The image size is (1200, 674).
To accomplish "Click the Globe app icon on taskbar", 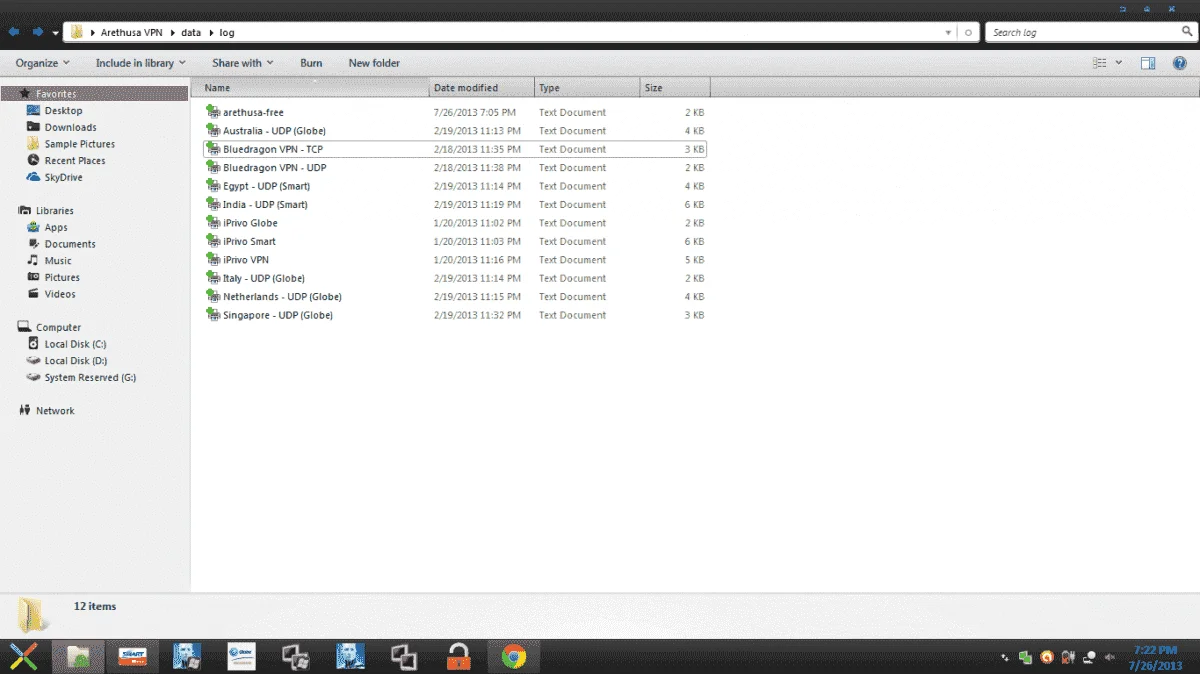I will (241, 656).
